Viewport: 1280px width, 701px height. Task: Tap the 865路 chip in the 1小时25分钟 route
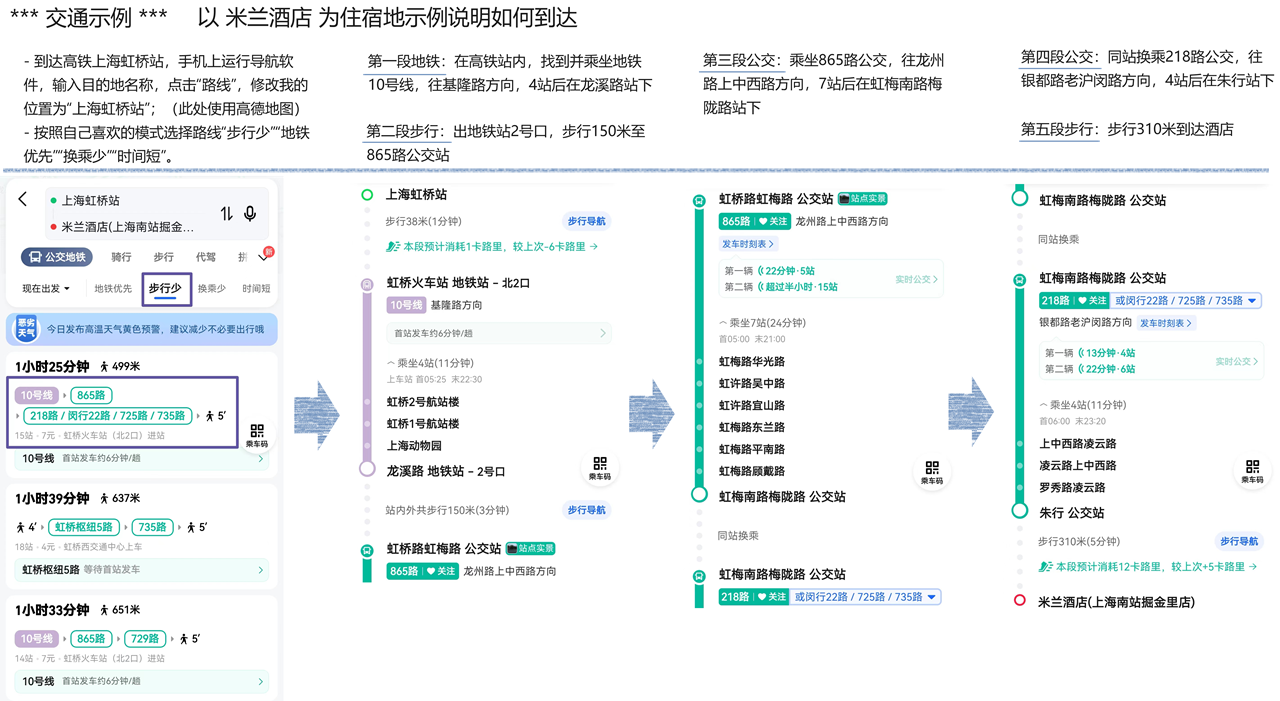tap(91, 396)
